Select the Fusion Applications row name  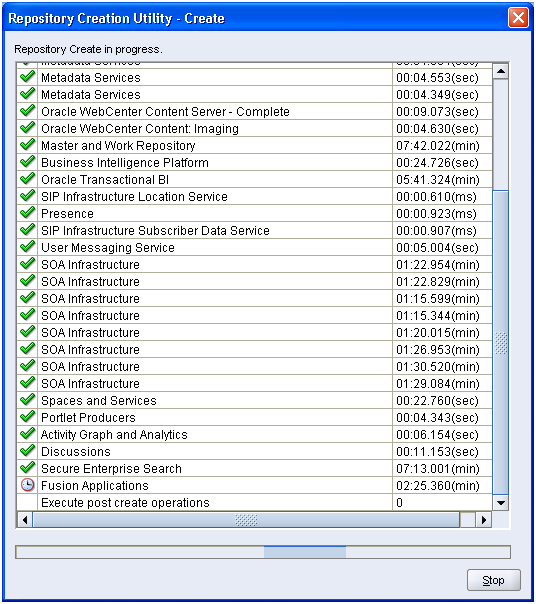(95, 485)
